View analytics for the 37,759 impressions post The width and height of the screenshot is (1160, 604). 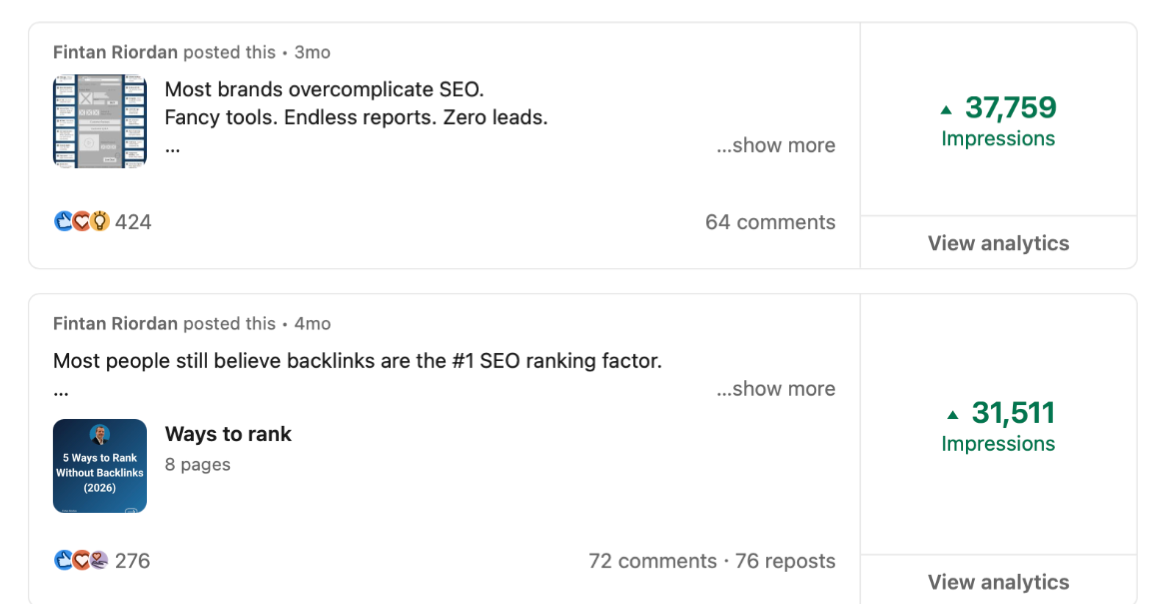point(998,243)
